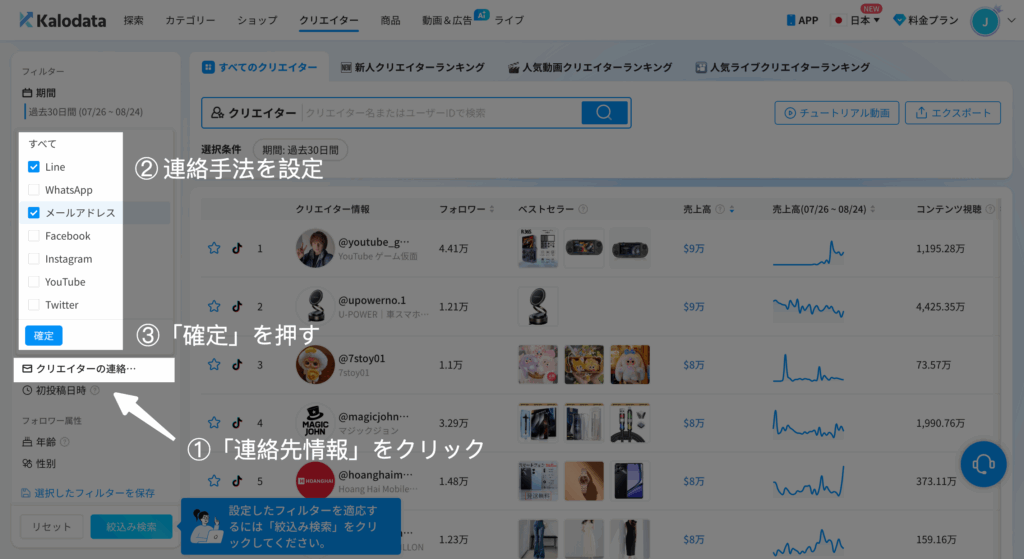
Task: Uncheck the Line checkbox
Action: [x=34, y=167]
